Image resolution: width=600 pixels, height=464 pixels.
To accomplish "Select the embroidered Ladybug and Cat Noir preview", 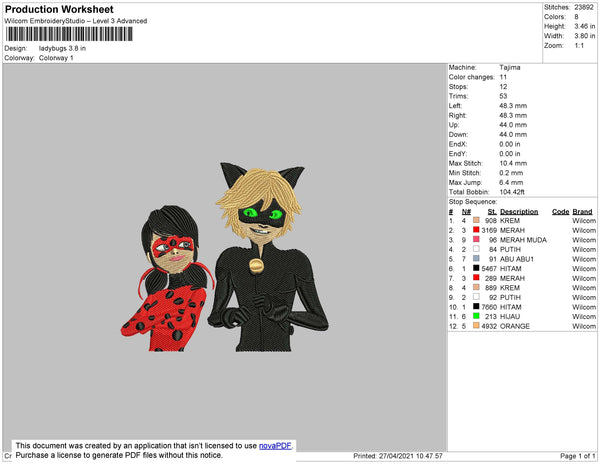I will coord(225,257).
